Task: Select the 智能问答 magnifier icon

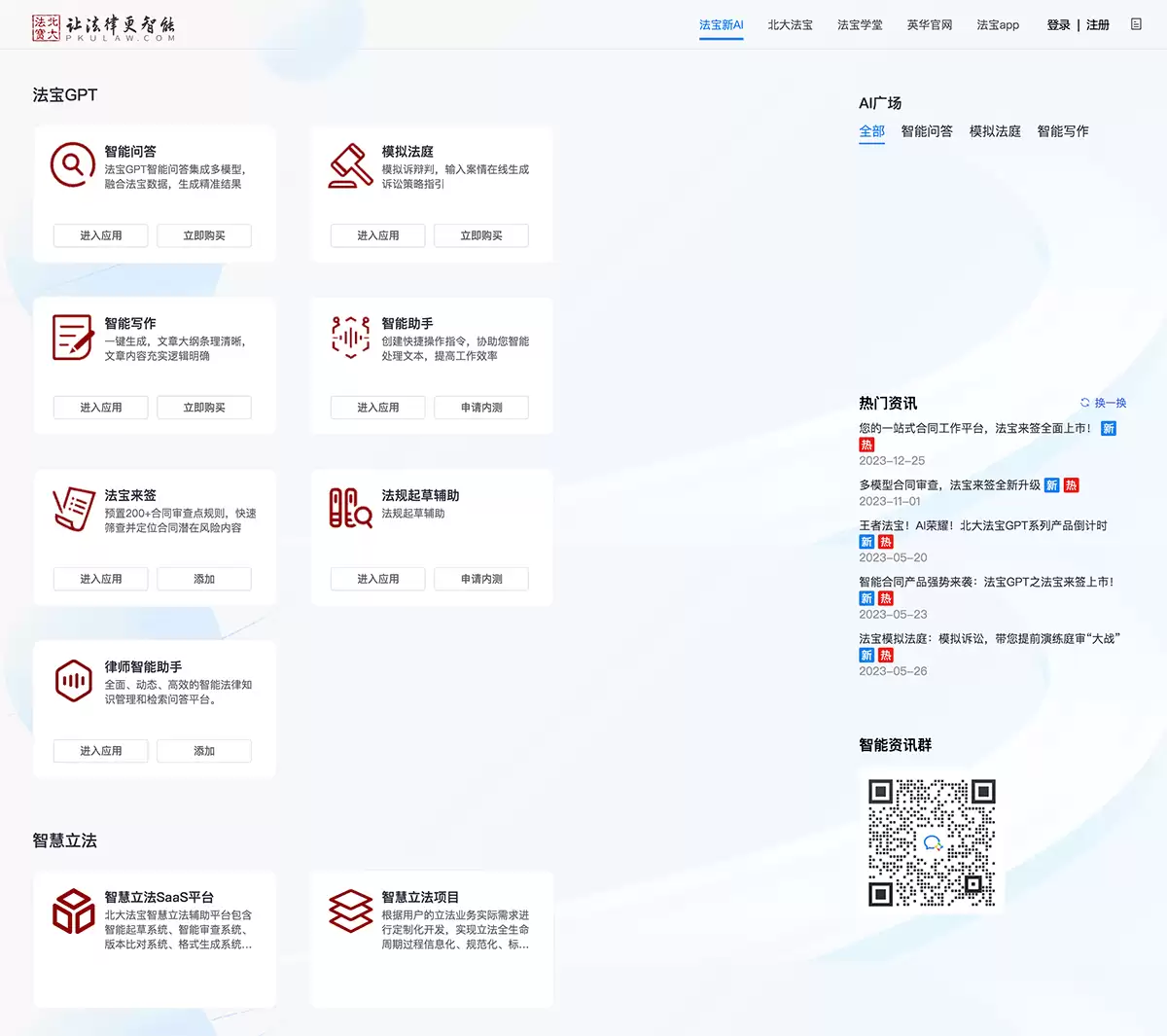Action: [x=71, y=165]
